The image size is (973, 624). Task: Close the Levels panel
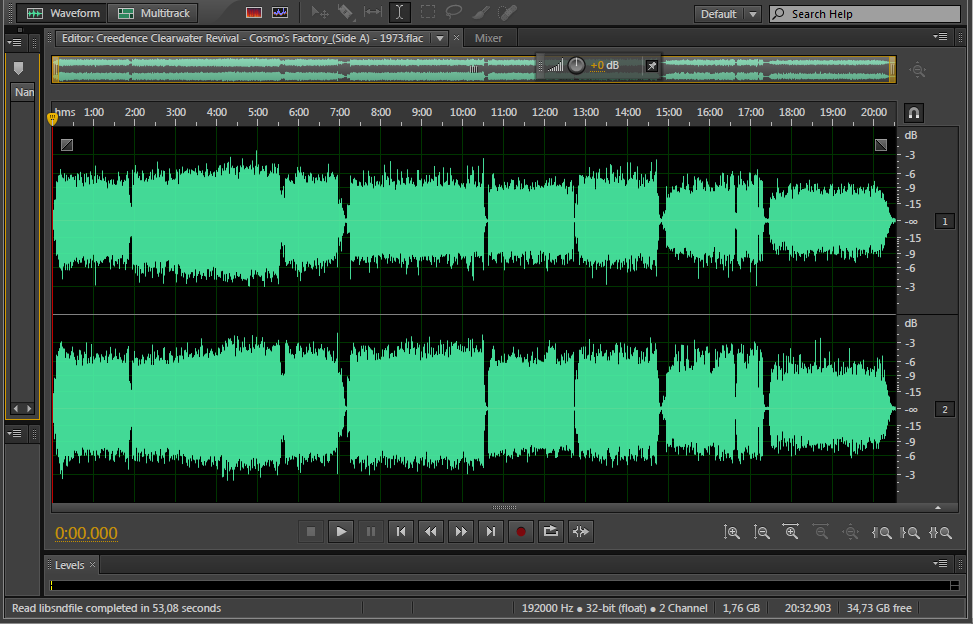coord(92,564)
